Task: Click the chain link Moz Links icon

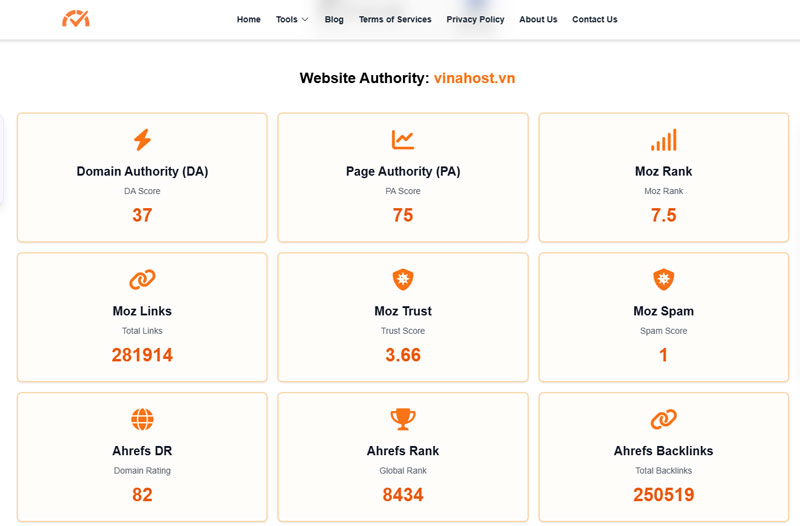Action: [142, 280]
